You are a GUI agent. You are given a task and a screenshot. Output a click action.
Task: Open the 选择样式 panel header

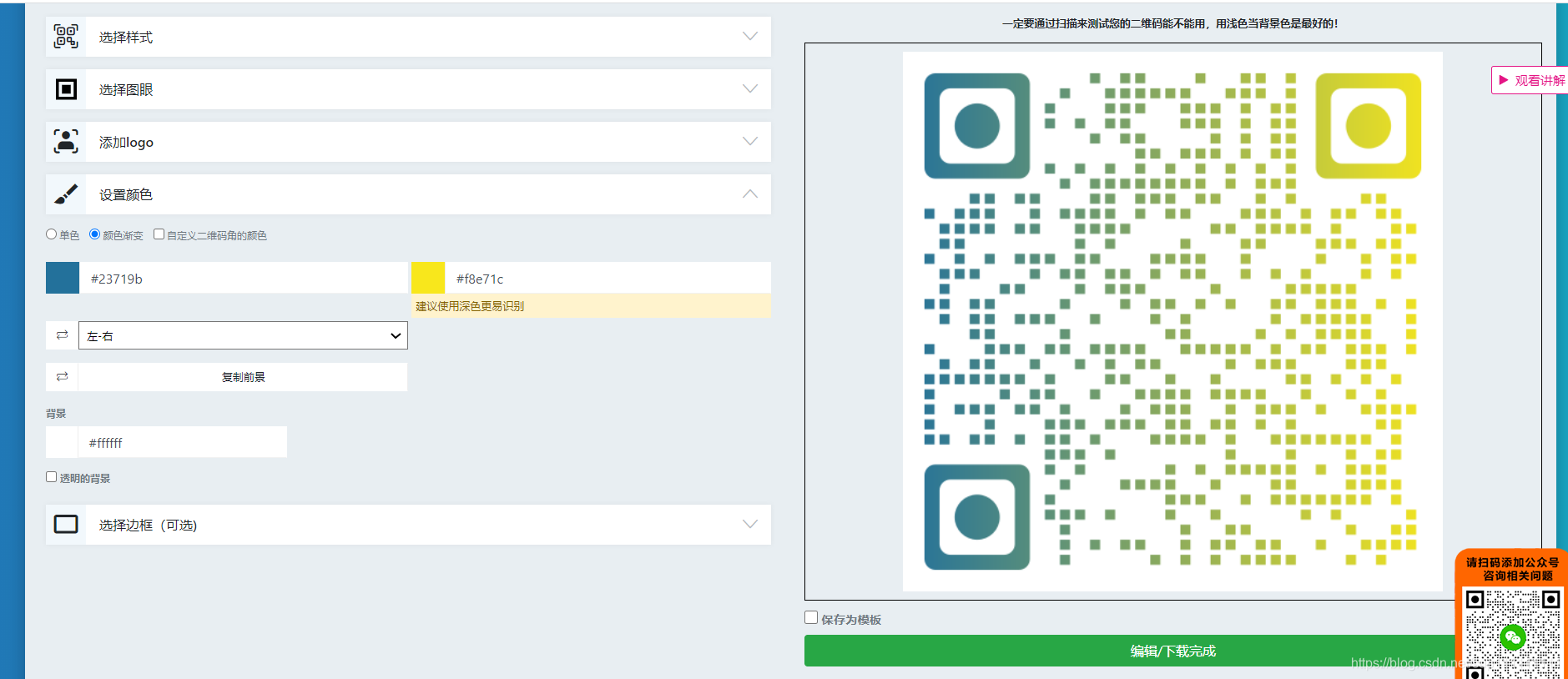point(408,37)
